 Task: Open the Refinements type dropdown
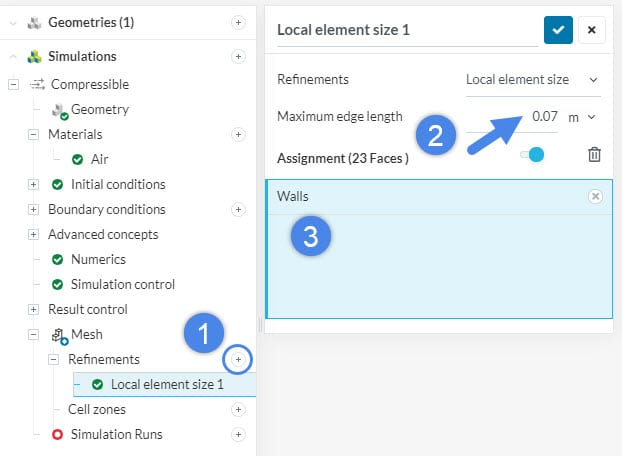tap(533, 80)
